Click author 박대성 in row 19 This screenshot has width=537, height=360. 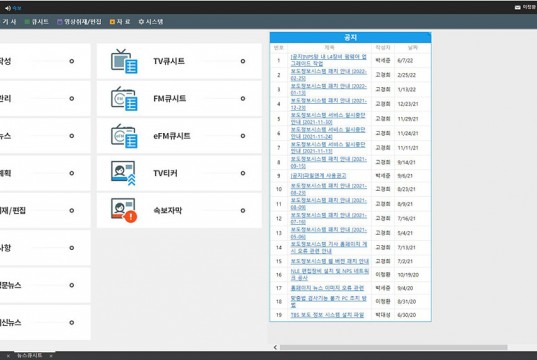[x=383, y=315]
